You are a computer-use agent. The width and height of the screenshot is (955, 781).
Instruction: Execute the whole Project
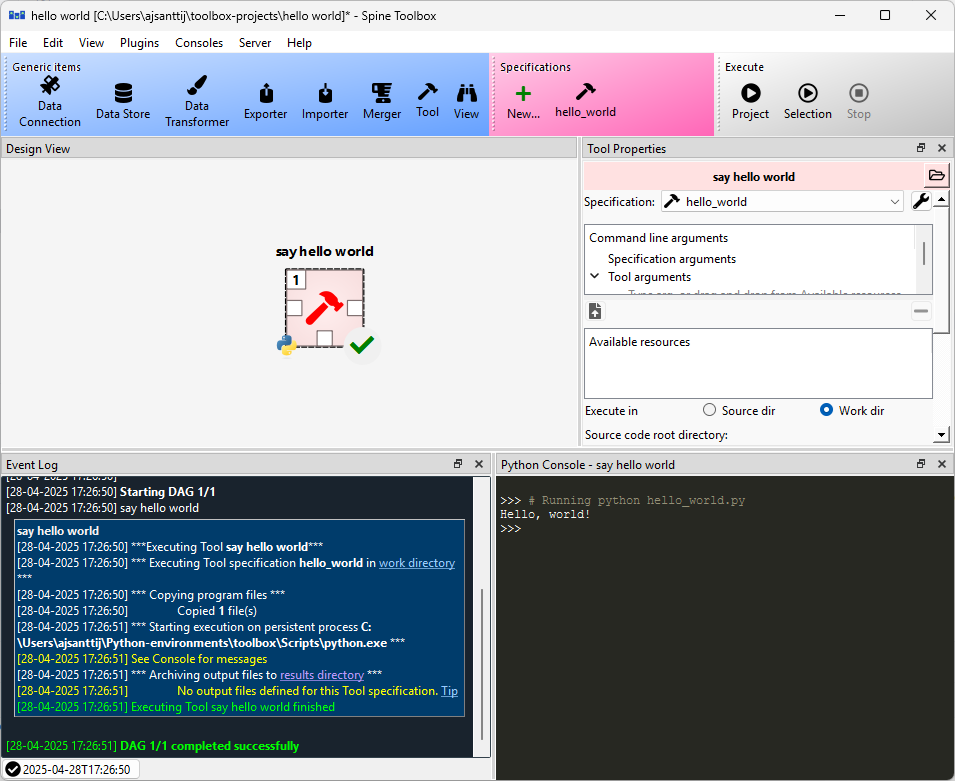click(750, 101)
